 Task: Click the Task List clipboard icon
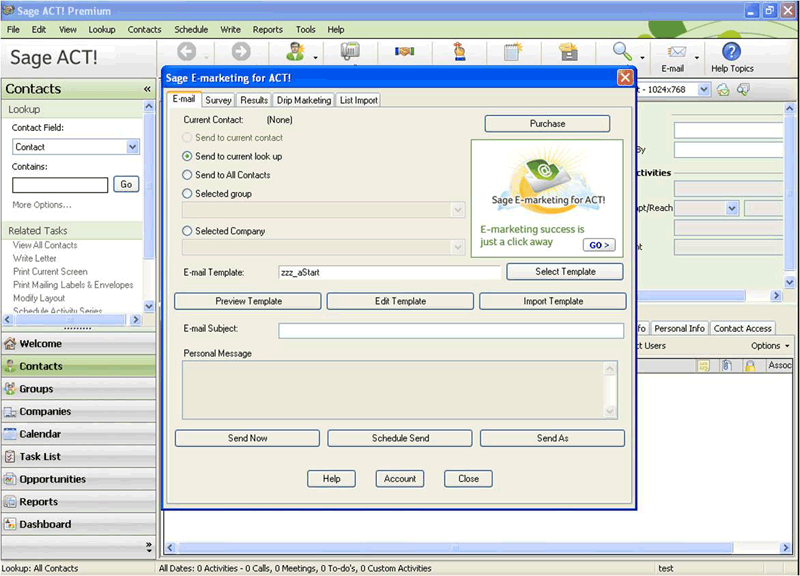tap(10, 456)
